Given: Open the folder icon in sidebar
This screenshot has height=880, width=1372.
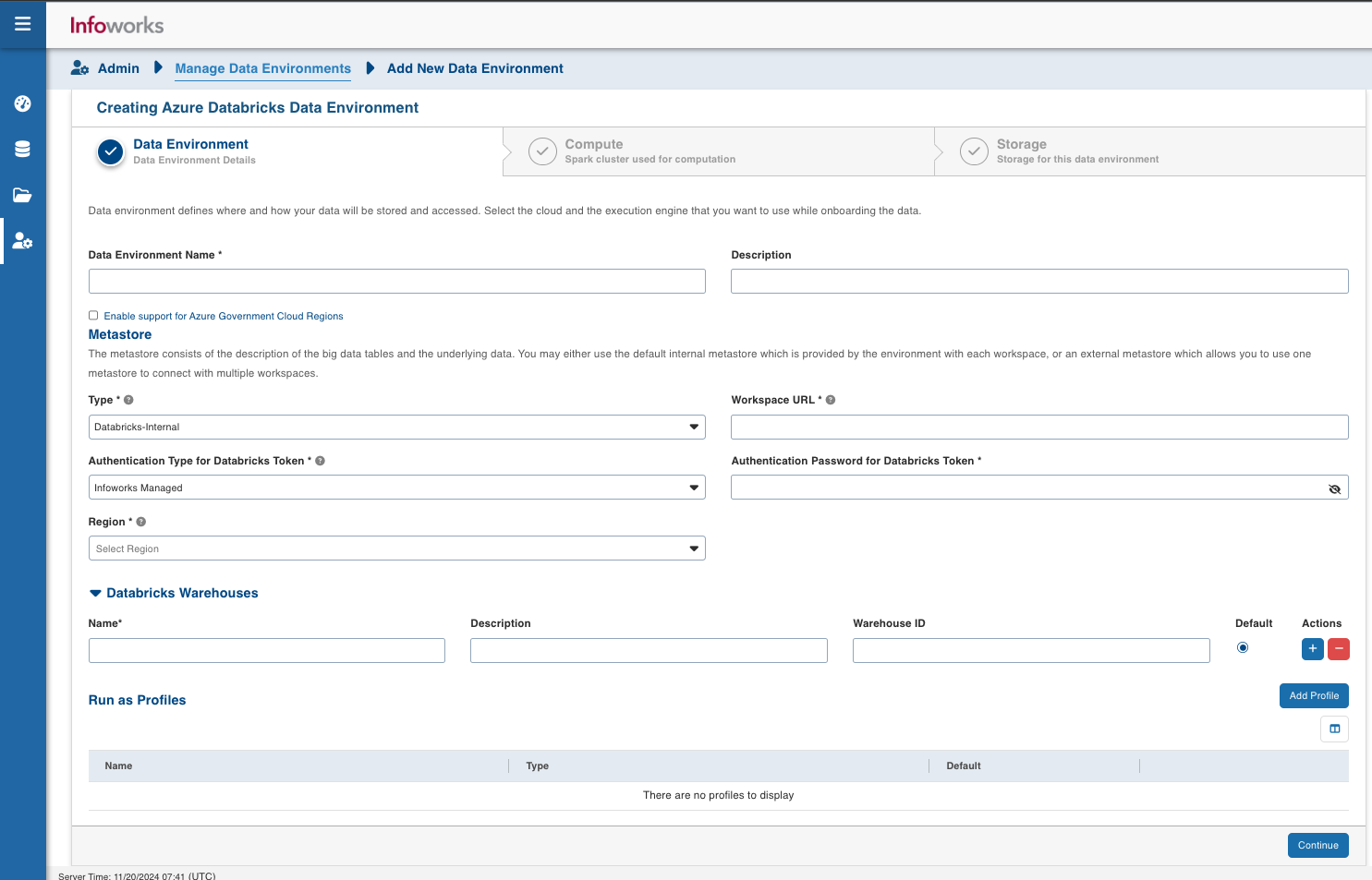Looking at the screenshot, I should point(22,195).
